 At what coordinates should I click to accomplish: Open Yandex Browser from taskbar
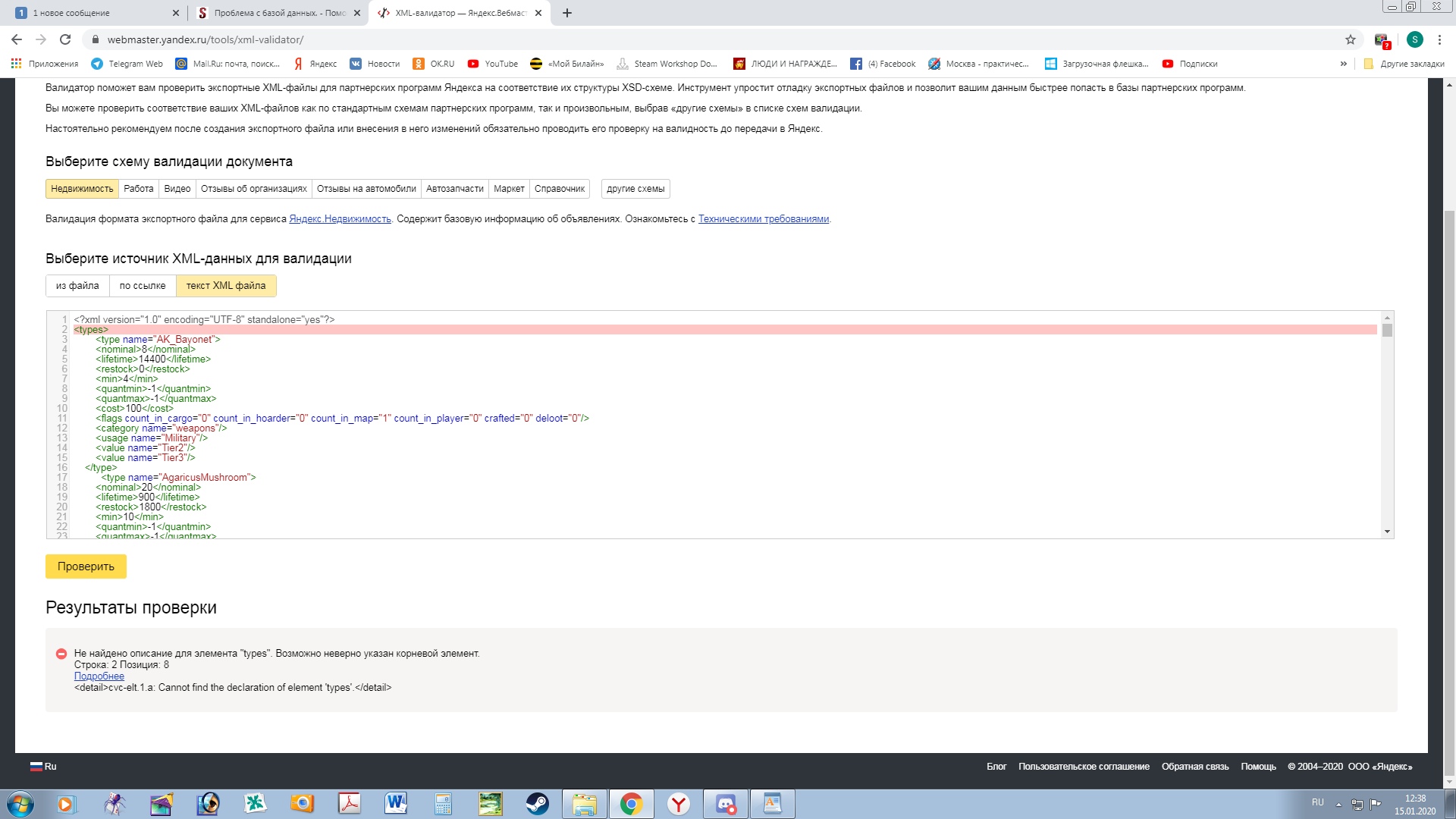(x=679, y=804)
